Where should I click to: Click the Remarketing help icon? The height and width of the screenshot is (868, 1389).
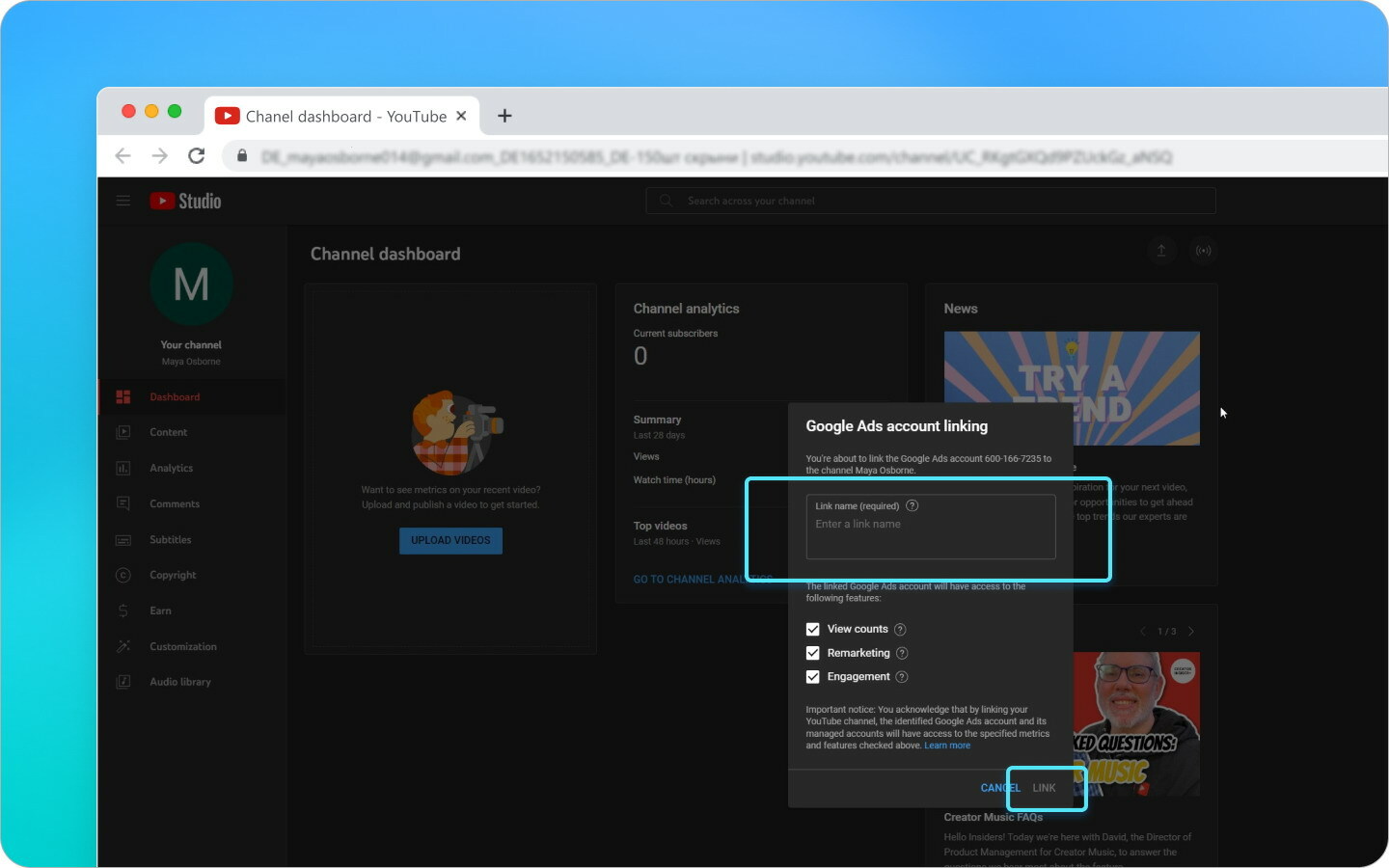902,653
